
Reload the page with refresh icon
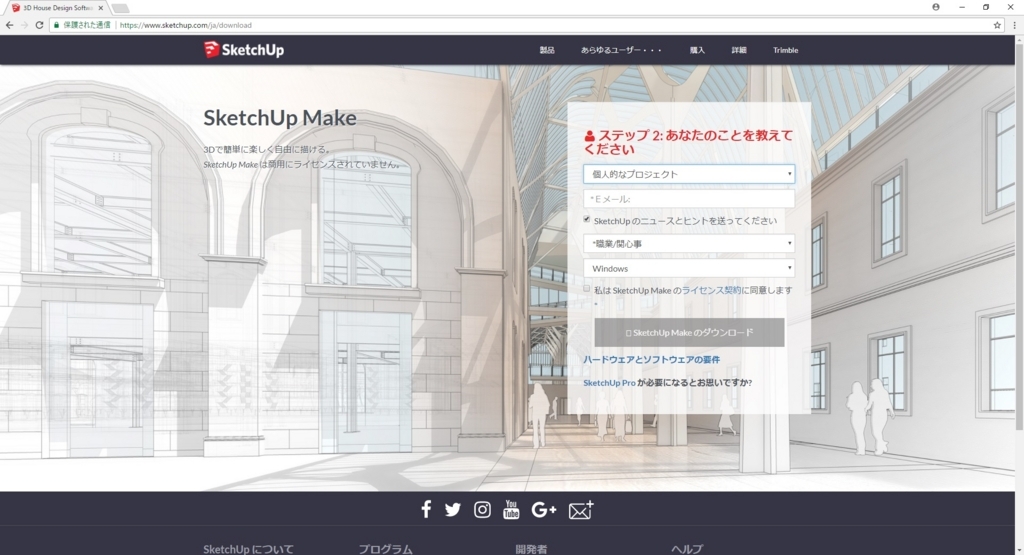click(x=39, y=25)
